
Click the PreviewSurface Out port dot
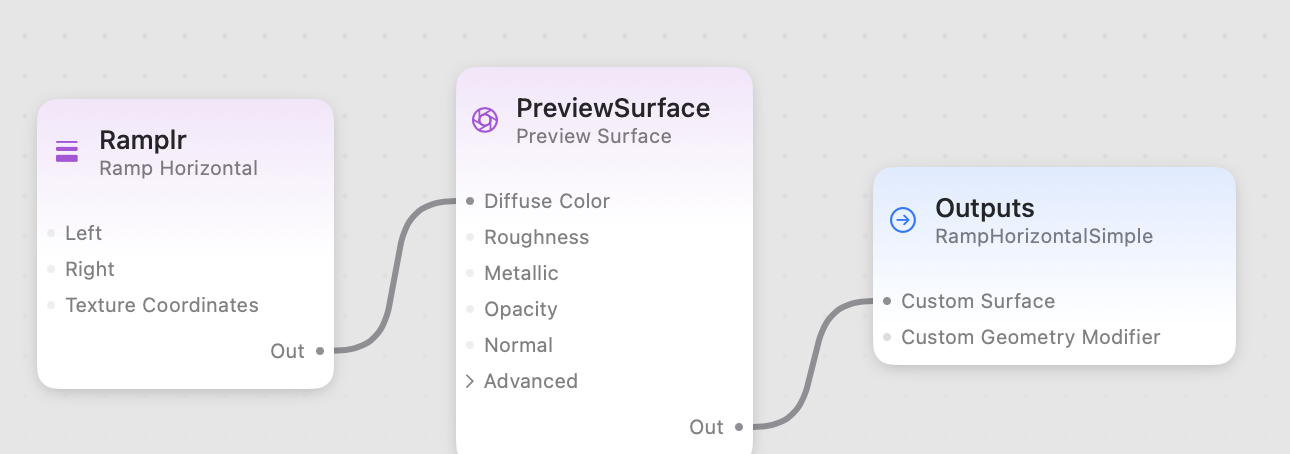tap(739, 427)
